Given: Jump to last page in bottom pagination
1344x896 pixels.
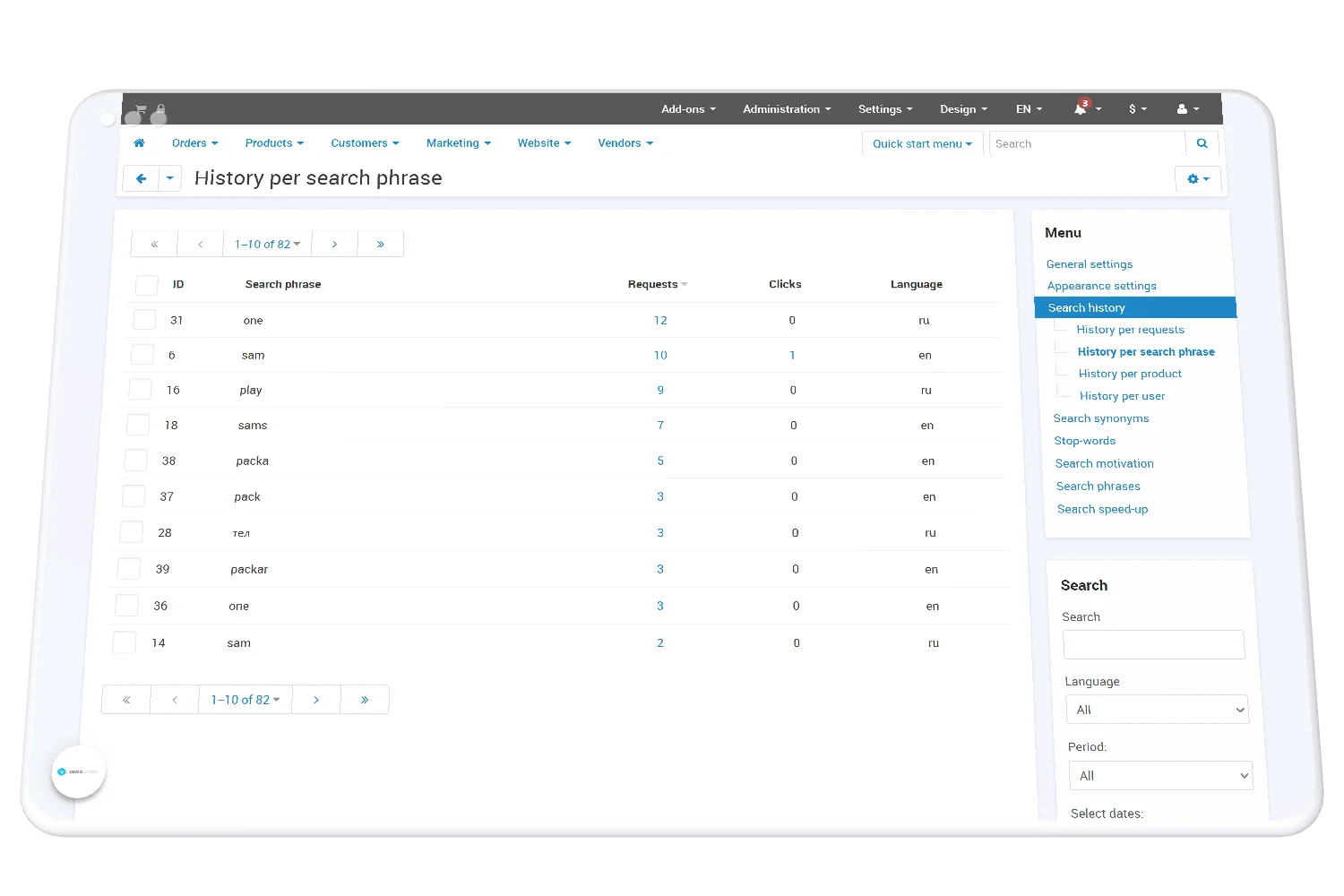Looking at the screenshot, I should pos(365,700).
